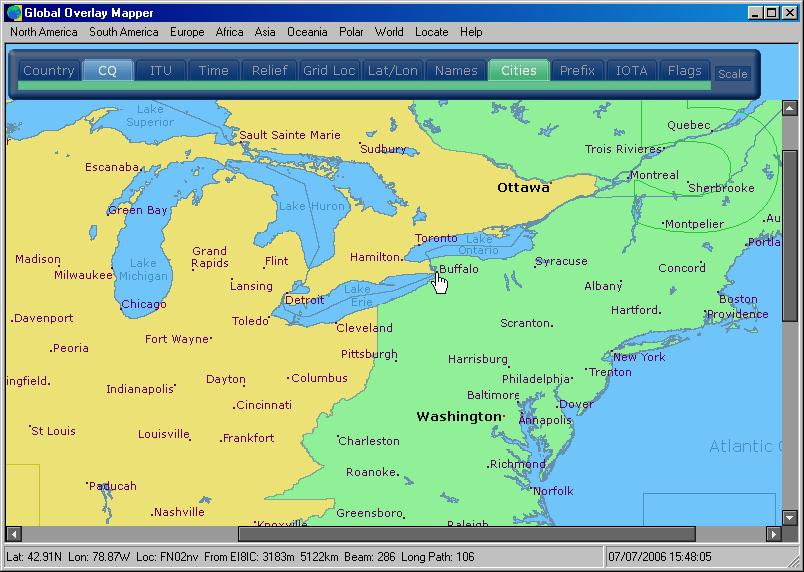Click the Lat 42.91N status bar reading
The image size is (804, 572).
pos(34,557)
